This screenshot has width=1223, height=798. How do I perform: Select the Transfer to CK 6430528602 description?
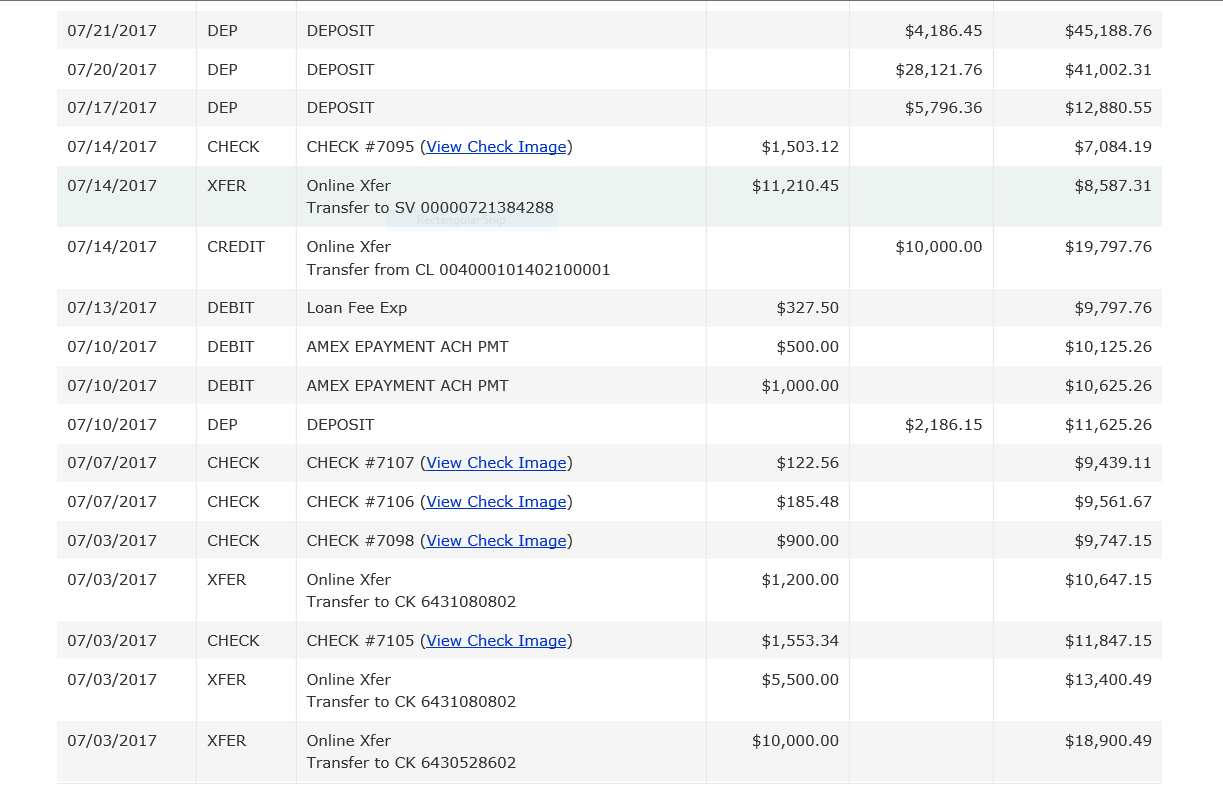tap(411, 763)
